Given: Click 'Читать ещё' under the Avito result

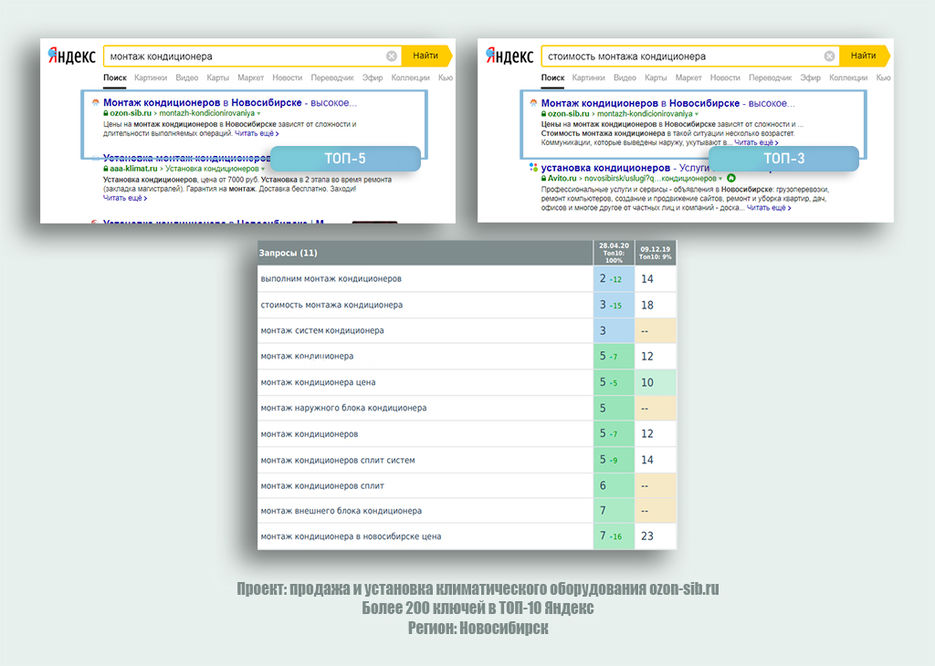Looking at the screenshot, I should click(769, 207).
